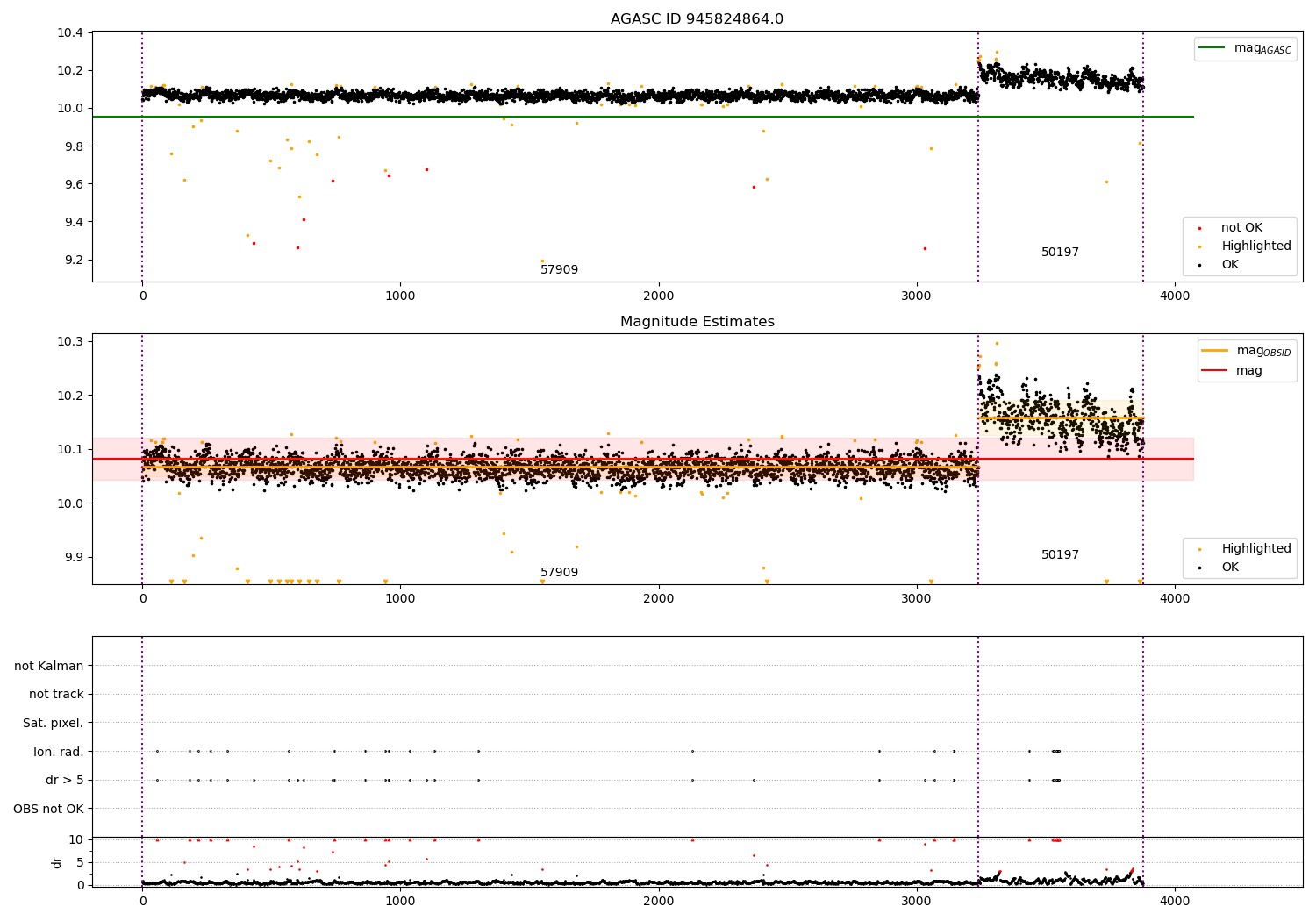The width and height of the screenshot is (1316, 921).
Task: Click the '9.8' y-tick on top plot
Action: coord(74,146)
